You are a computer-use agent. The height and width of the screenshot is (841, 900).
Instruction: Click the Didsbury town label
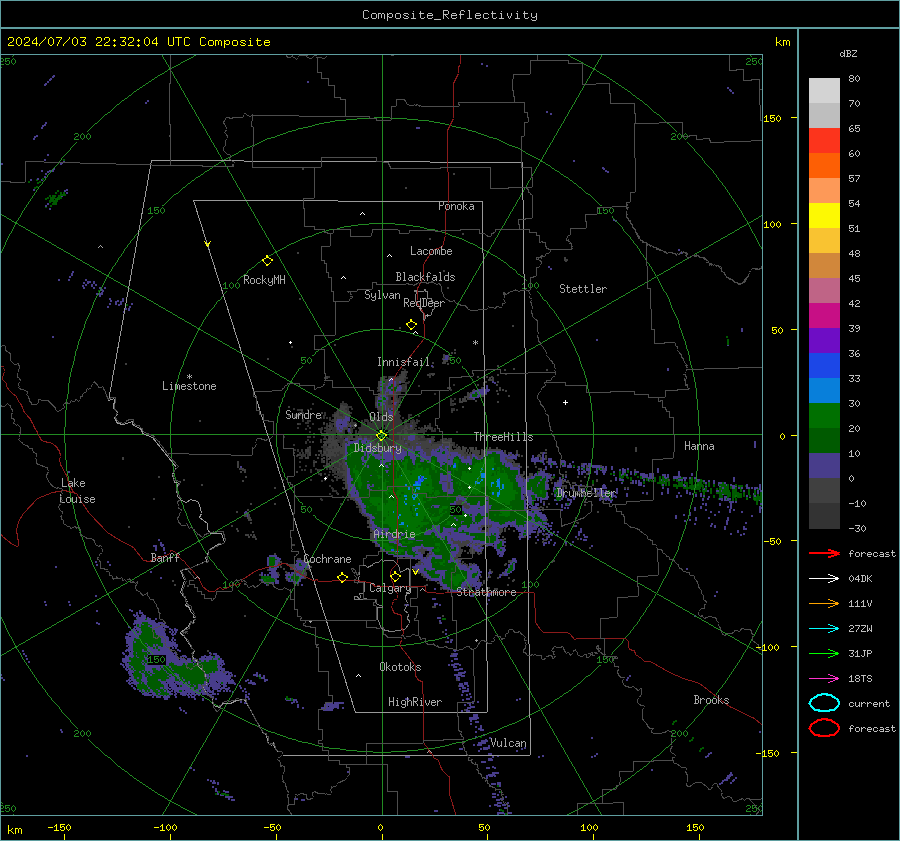coord(378,448)
